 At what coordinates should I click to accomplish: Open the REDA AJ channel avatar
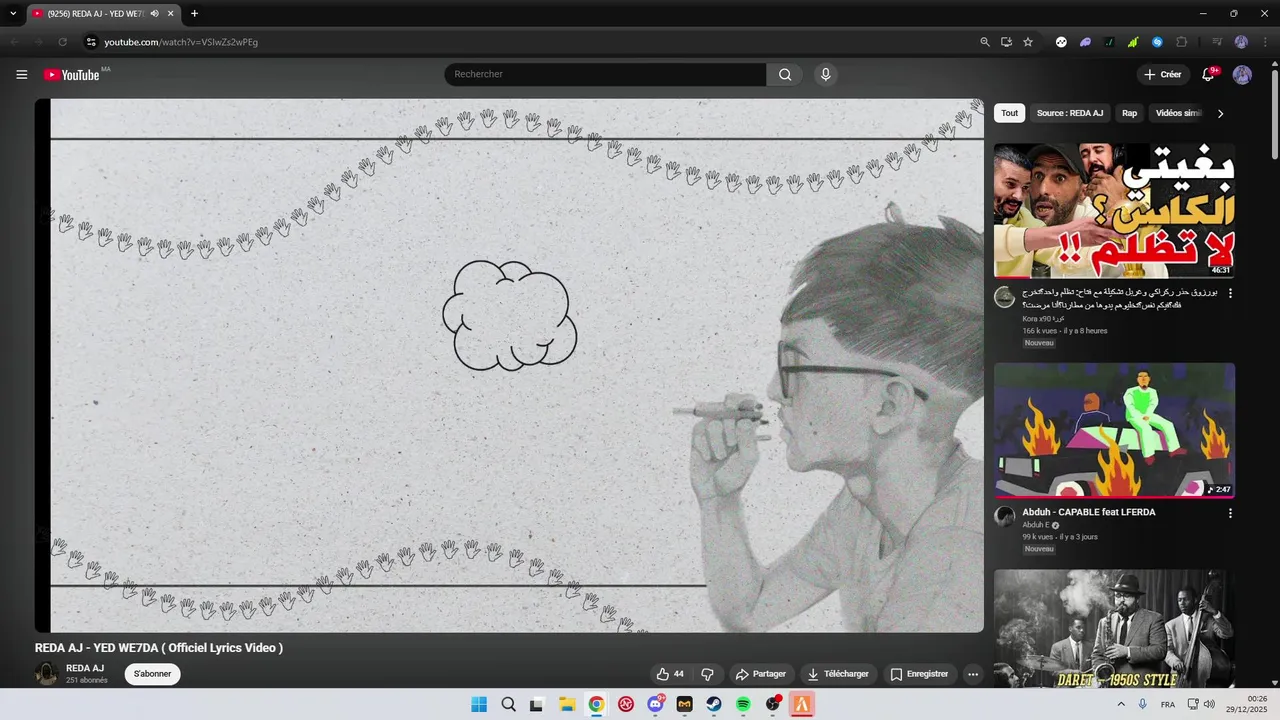[x=47, y=674]
